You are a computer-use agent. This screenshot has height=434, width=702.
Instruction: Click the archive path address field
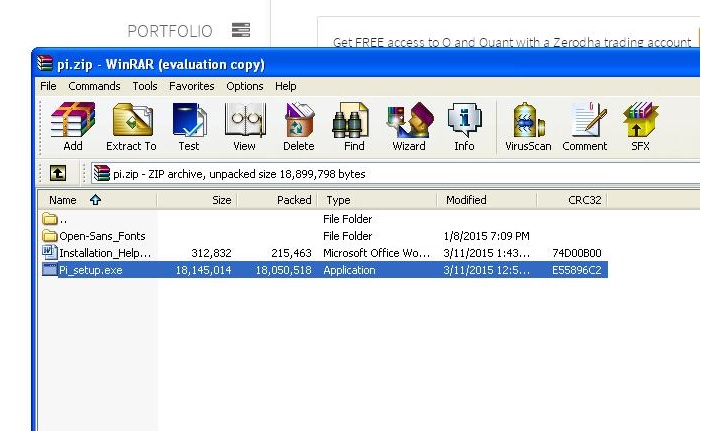(396, 174)
